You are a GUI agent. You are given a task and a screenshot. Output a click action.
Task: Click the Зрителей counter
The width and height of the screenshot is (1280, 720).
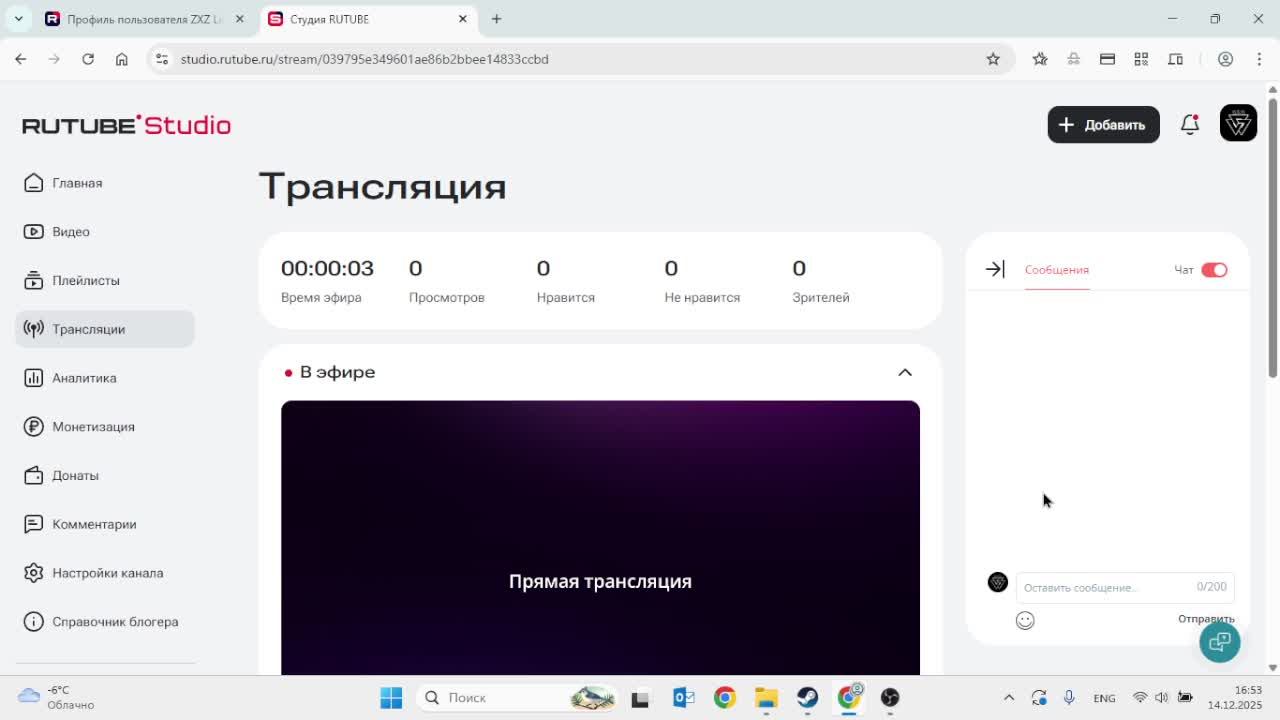point(821,282)
